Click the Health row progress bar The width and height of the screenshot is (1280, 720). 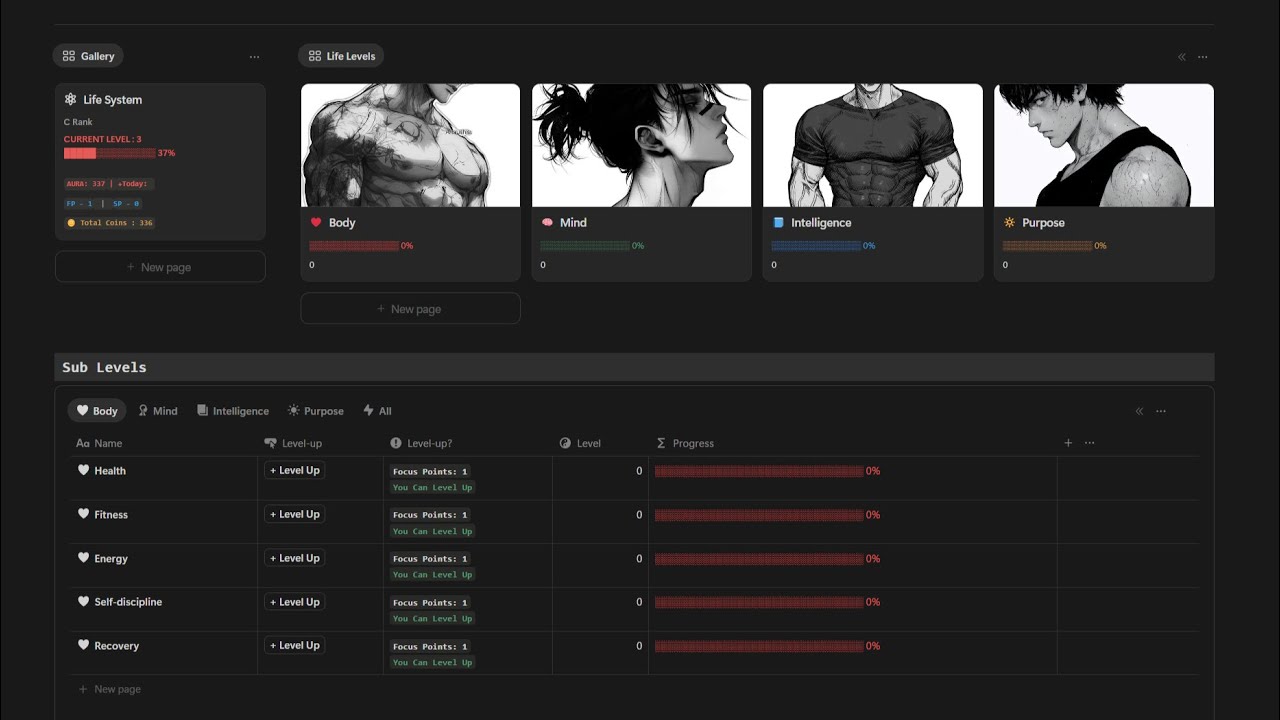coord(759,471)
